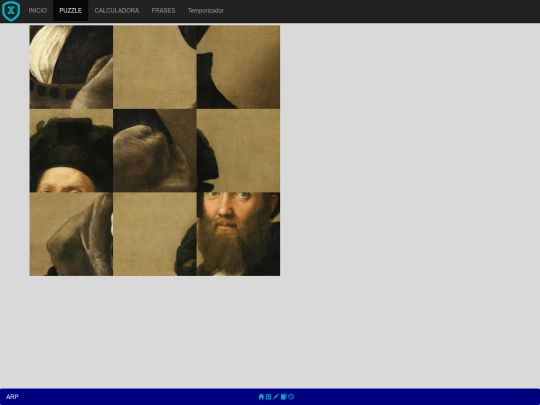Open the CALCULADORA page

117,11
